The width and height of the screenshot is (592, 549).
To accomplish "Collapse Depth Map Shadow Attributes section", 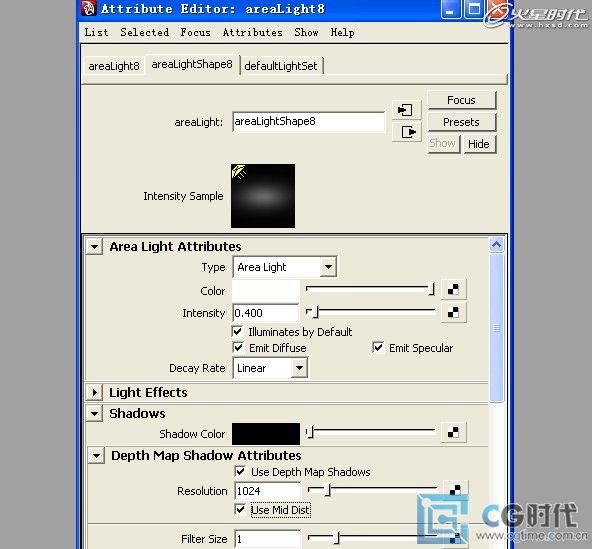I will pyautogui.click(x=97, y=455).
